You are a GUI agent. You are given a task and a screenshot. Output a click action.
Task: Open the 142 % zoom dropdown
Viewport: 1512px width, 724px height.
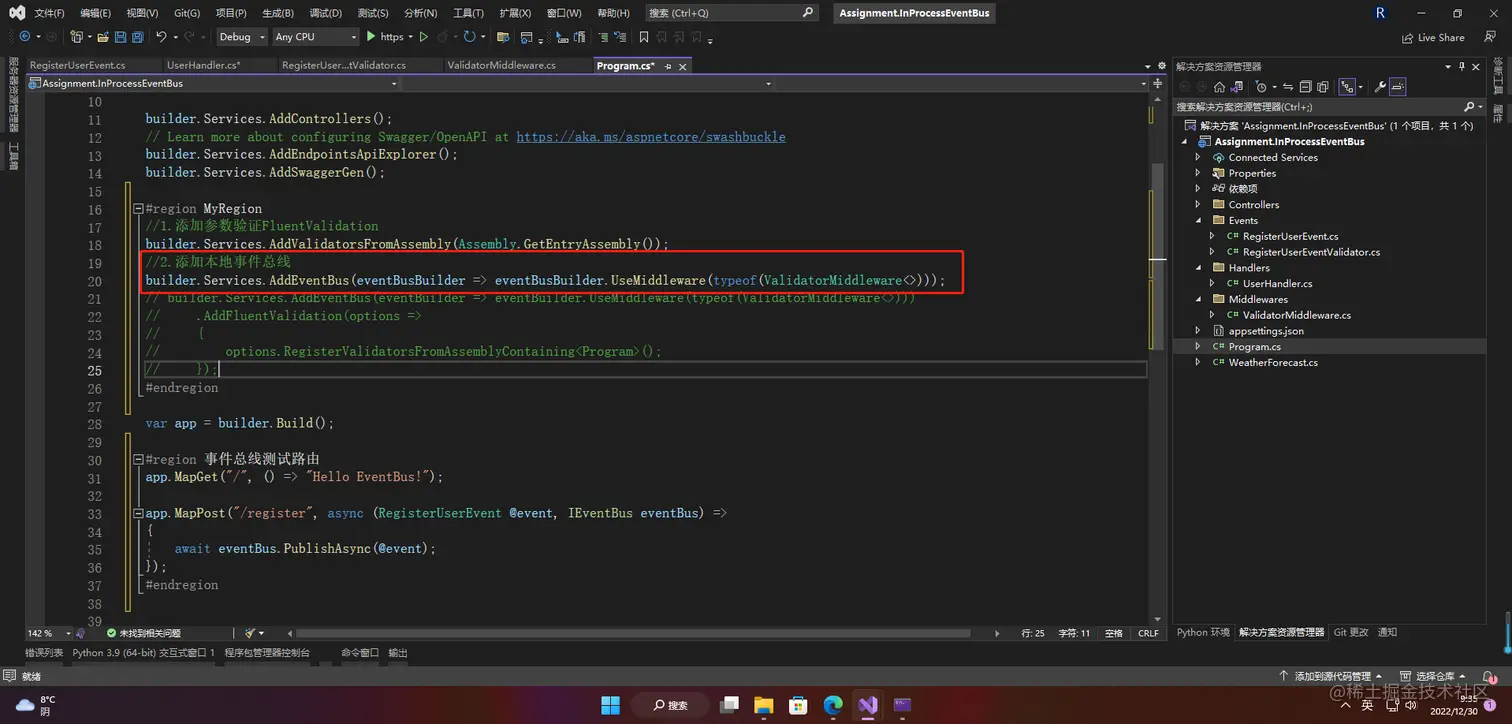point(68,633)
